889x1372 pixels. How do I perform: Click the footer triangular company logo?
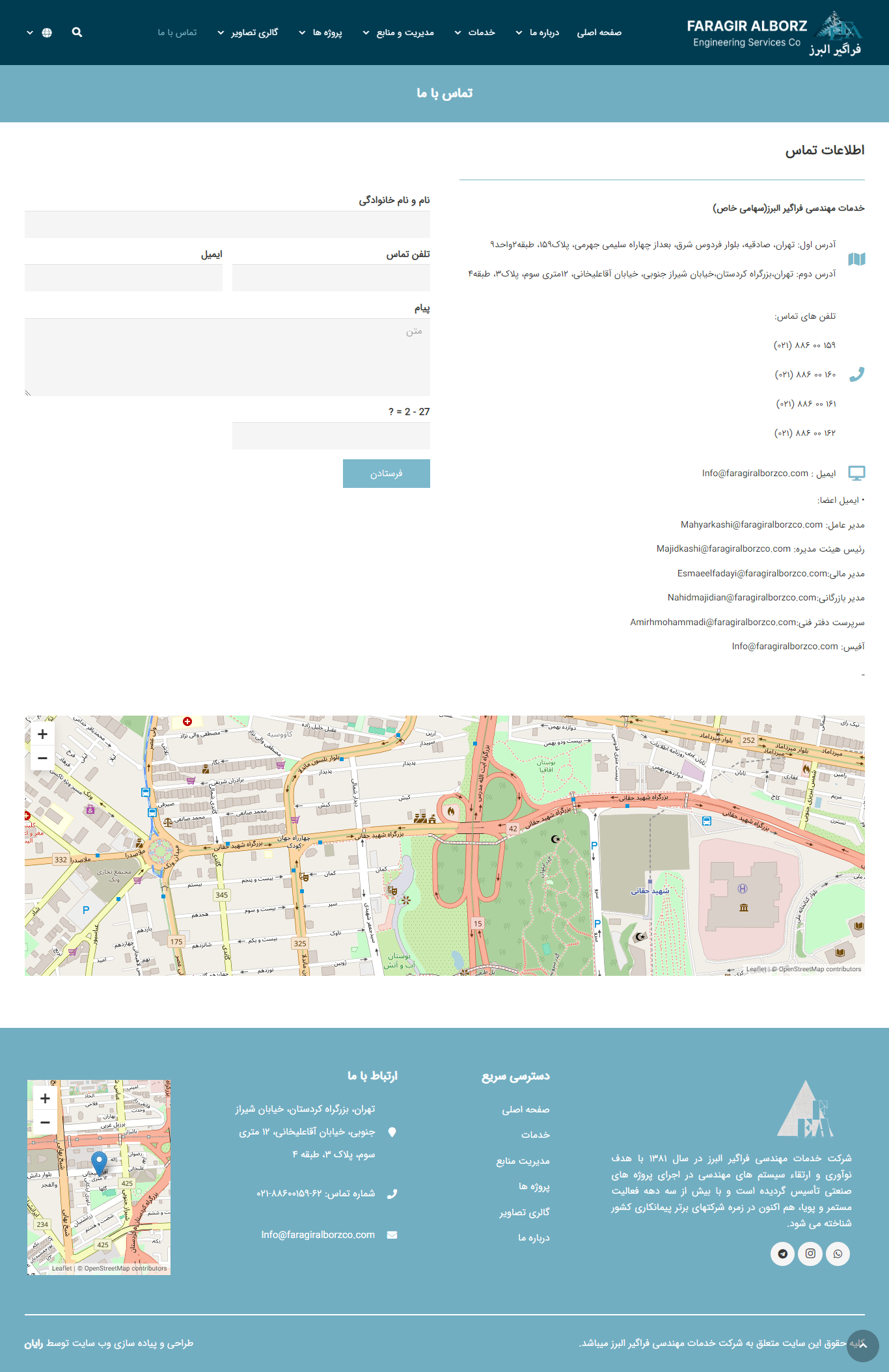(806, 1109)
